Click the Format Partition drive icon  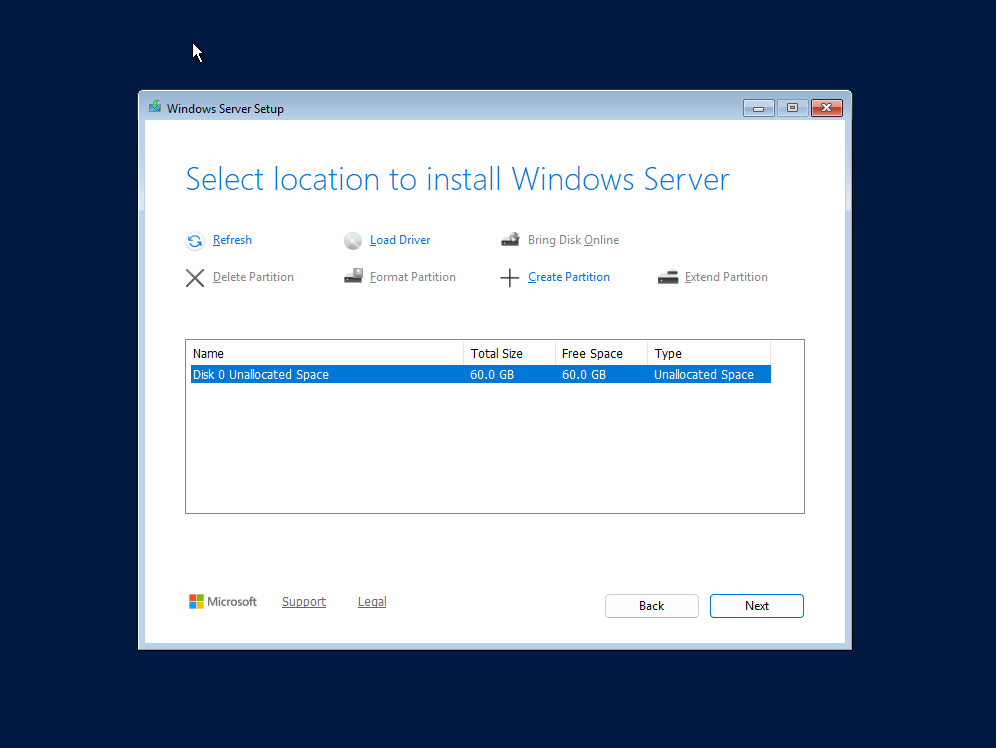pyautogui.click(x=353, y=277)
